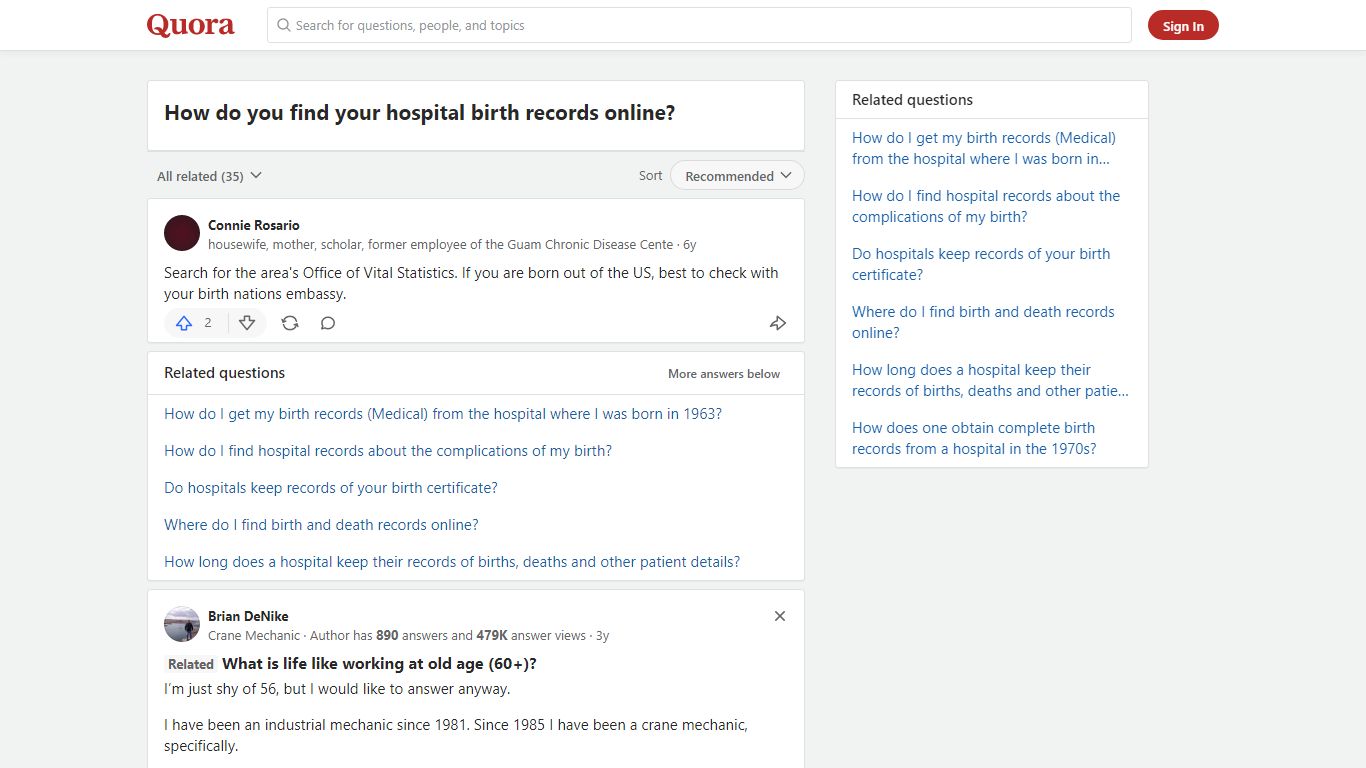The width and height of the screenshot is (1366, 768).
Task: Open main-list link on birth certificate records
Action: pos(331,488)
